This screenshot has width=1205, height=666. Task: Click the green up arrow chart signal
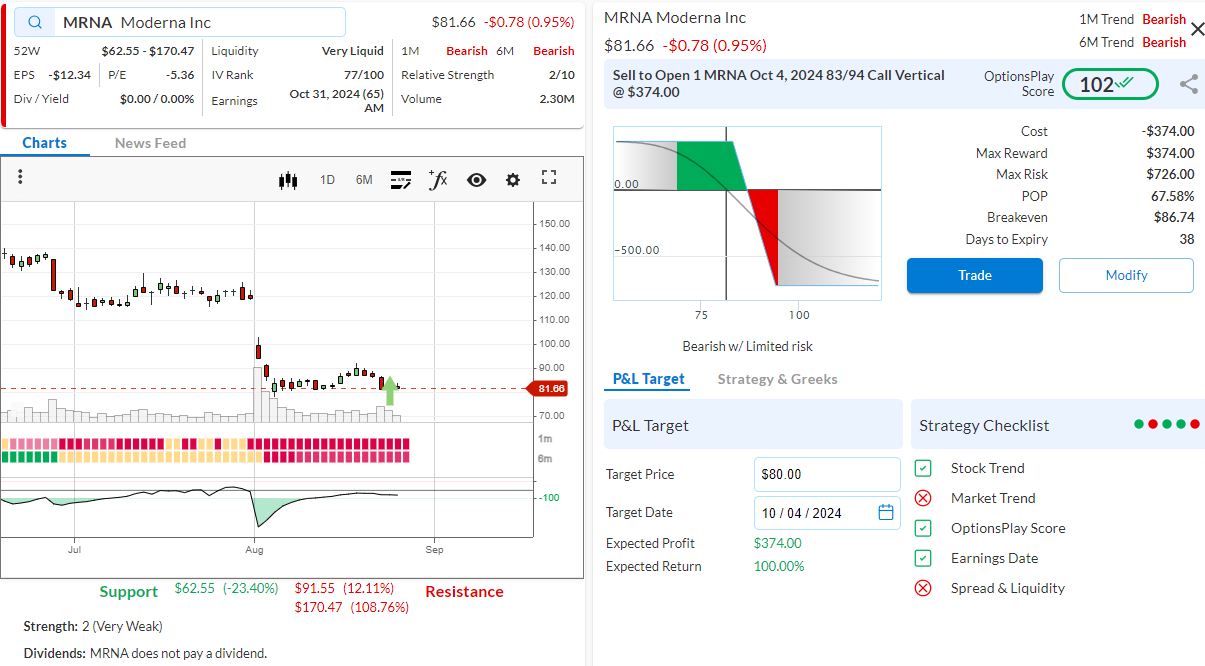[390, 391]
